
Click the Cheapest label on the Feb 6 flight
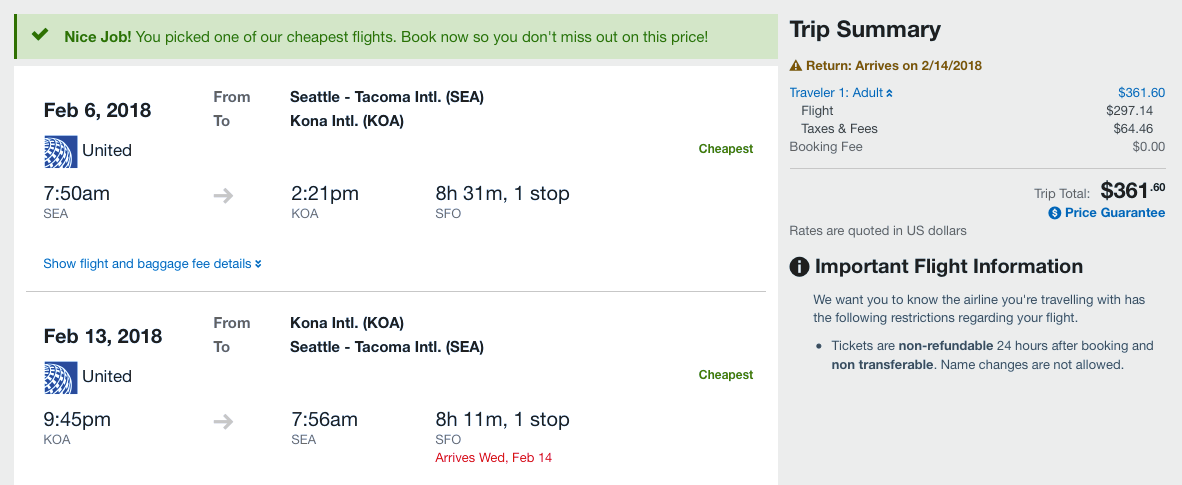(725, 149)
